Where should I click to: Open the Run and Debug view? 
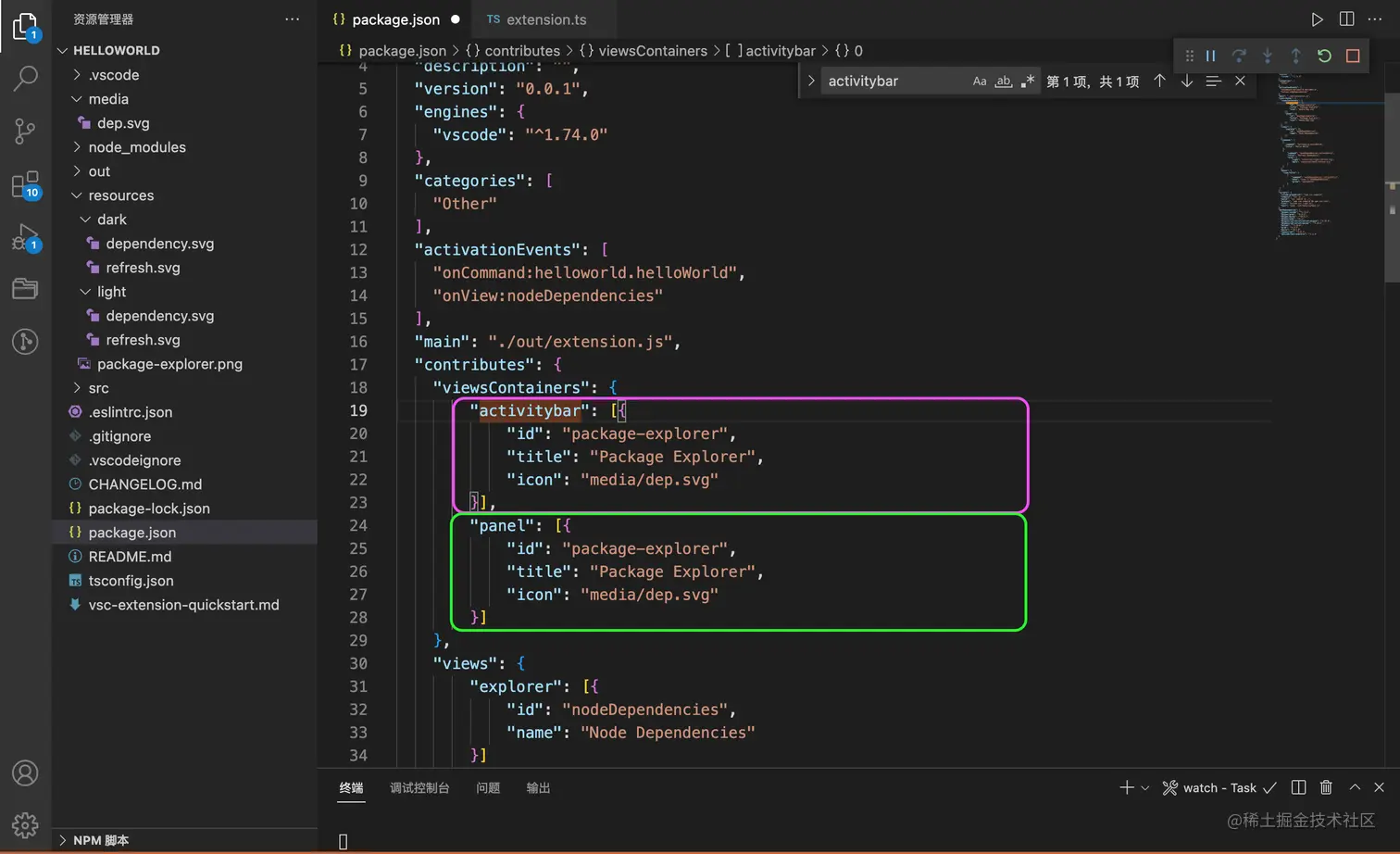25,238
